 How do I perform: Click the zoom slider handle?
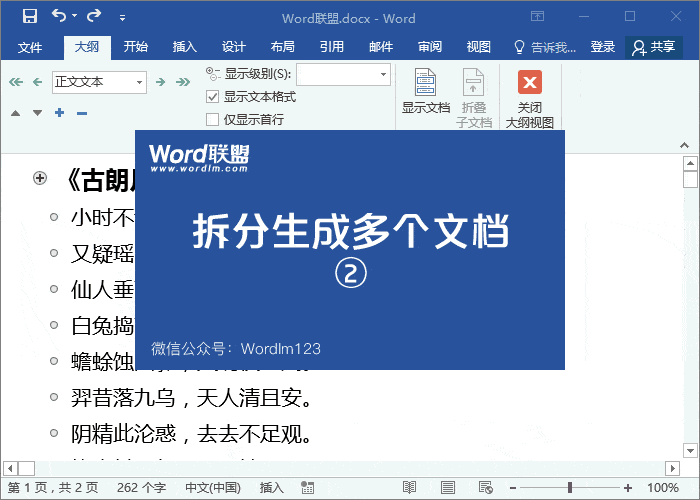click(570, 488)
